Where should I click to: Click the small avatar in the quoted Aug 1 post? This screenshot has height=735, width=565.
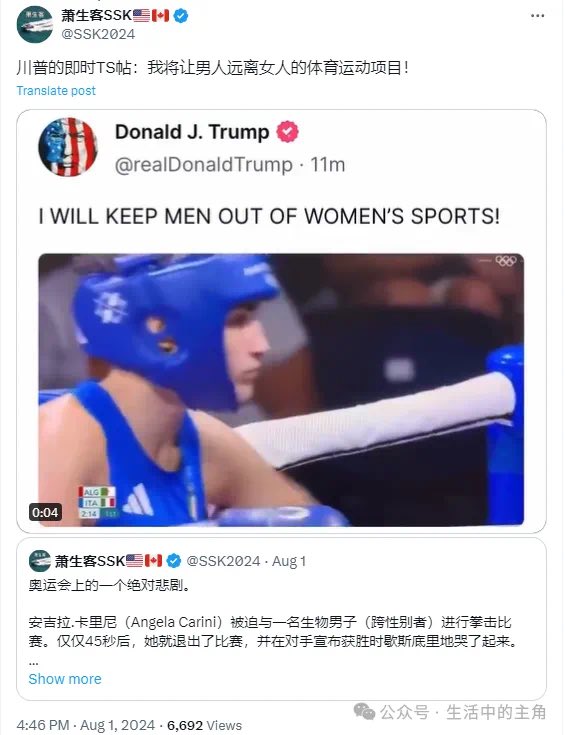(40, 561)
